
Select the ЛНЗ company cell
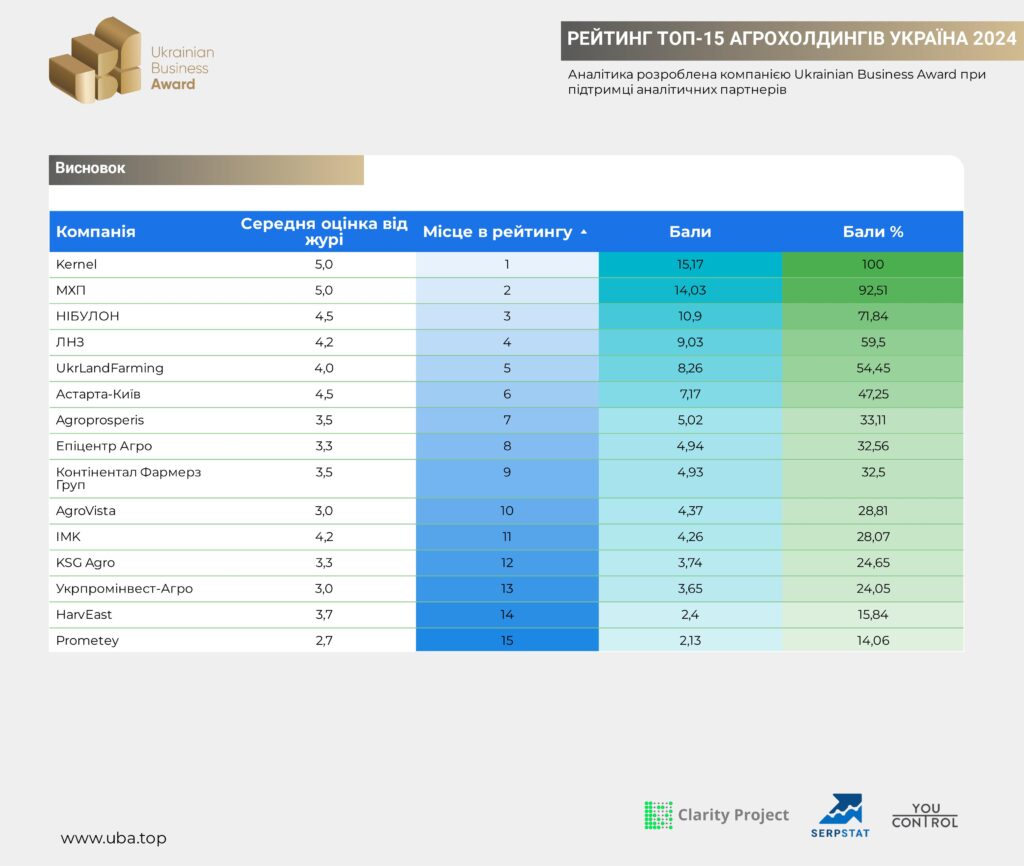141,342
